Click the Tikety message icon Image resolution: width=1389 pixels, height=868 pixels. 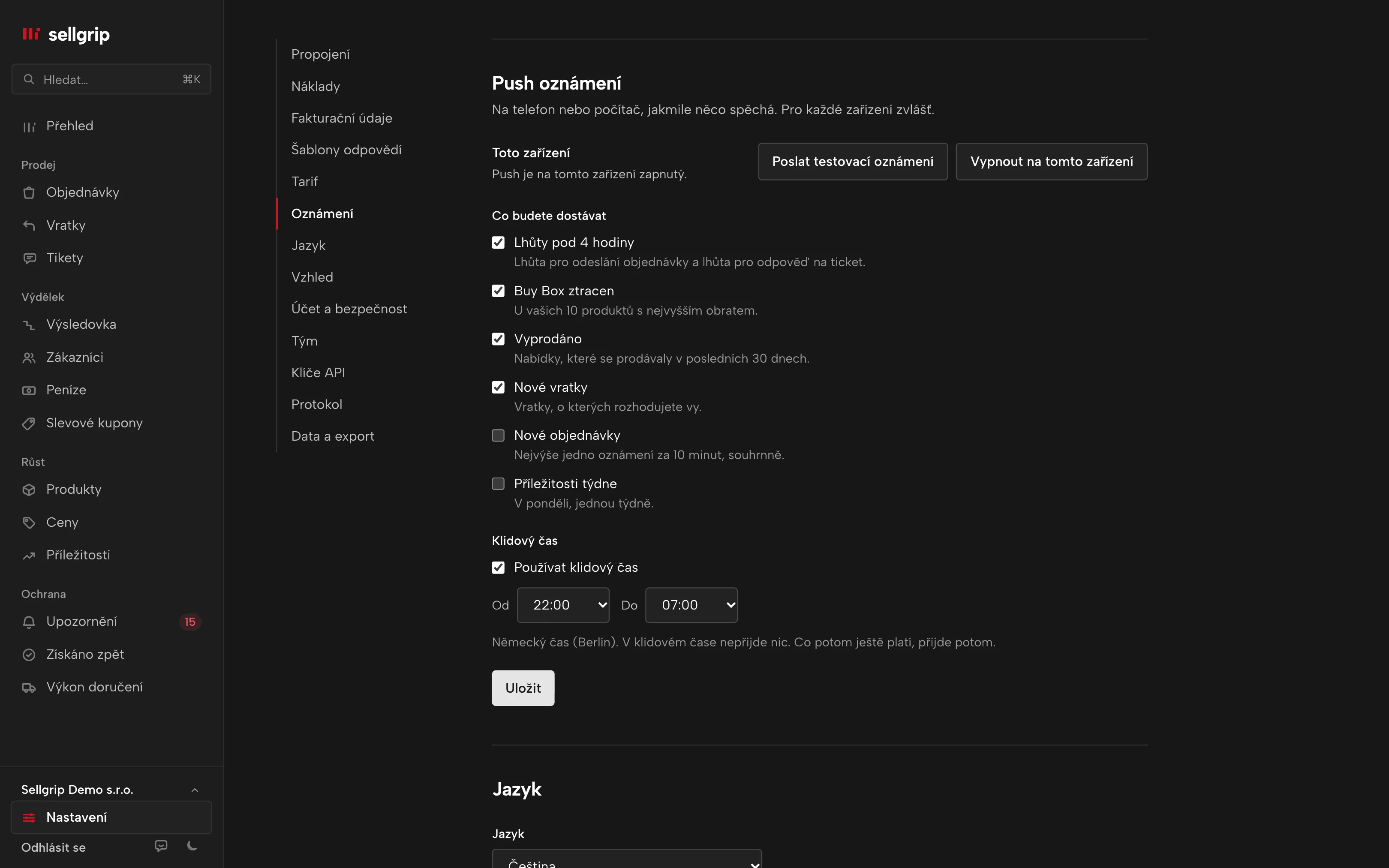29,258
